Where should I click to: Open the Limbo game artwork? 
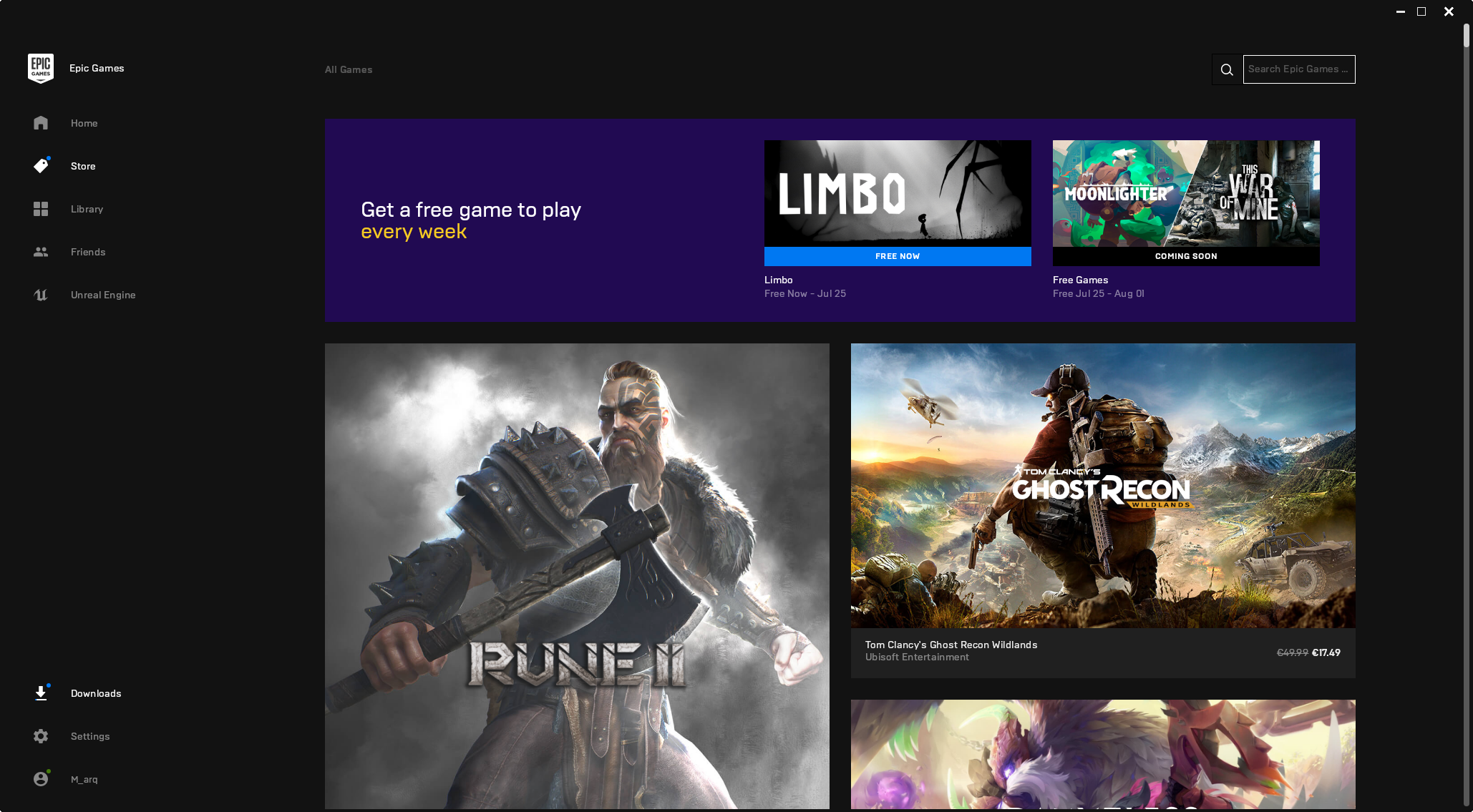898,193
